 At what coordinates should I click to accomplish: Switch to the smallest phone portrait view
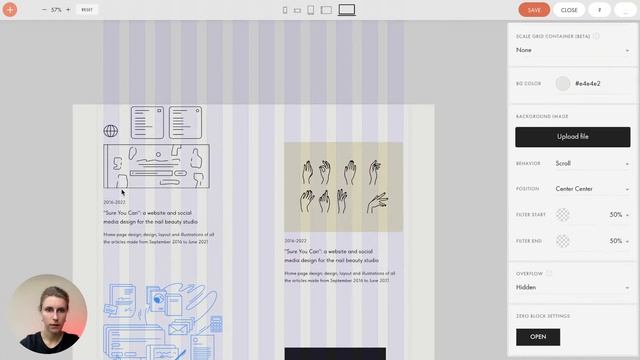click(x=285, y=10)
